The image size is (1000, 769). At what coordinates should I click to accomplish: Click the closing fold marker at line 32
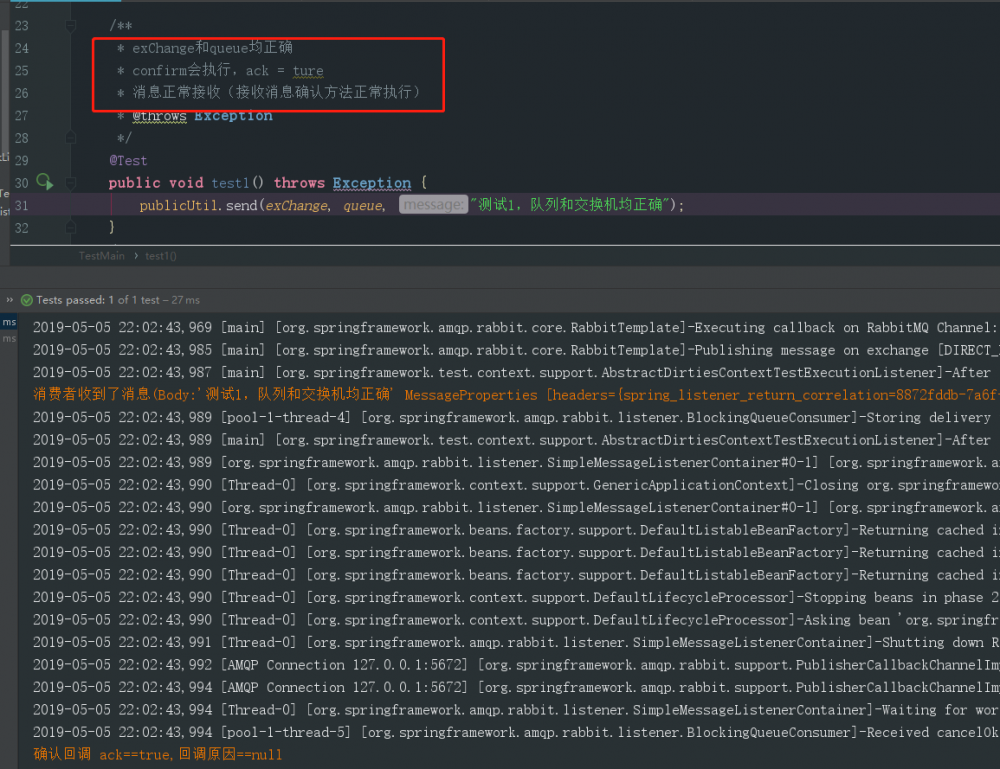tap(71, 228)
